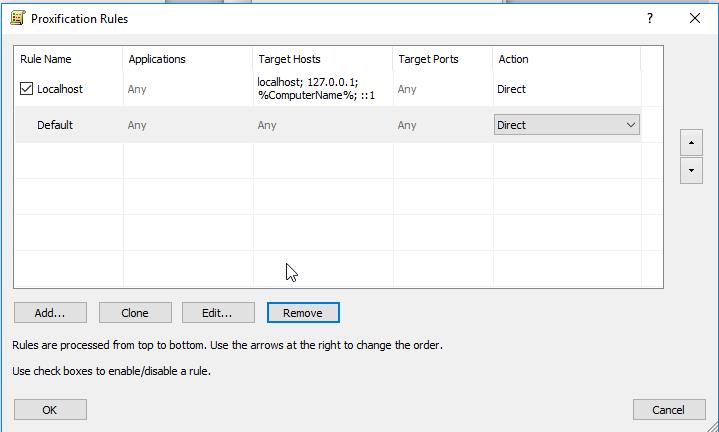The image size is (719, 432).
Task: Cancel the rules dialog
Action: pos(669,410)
